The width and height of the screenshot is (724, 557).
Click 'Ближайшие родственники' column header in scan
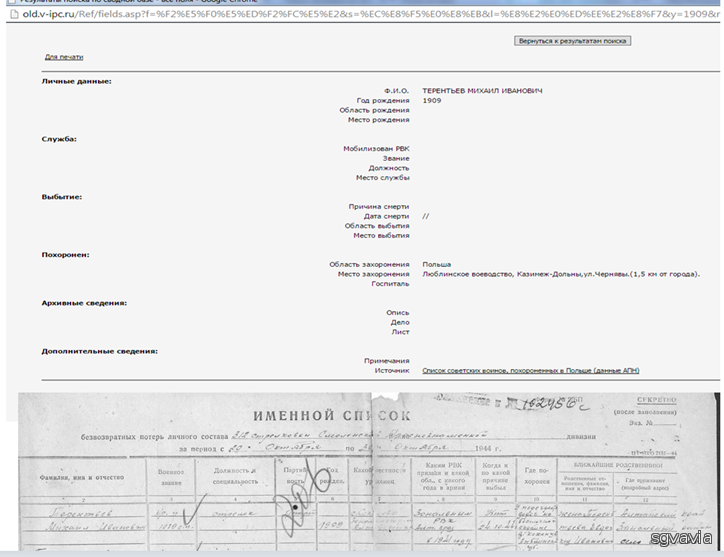click(x=618, y=466)
